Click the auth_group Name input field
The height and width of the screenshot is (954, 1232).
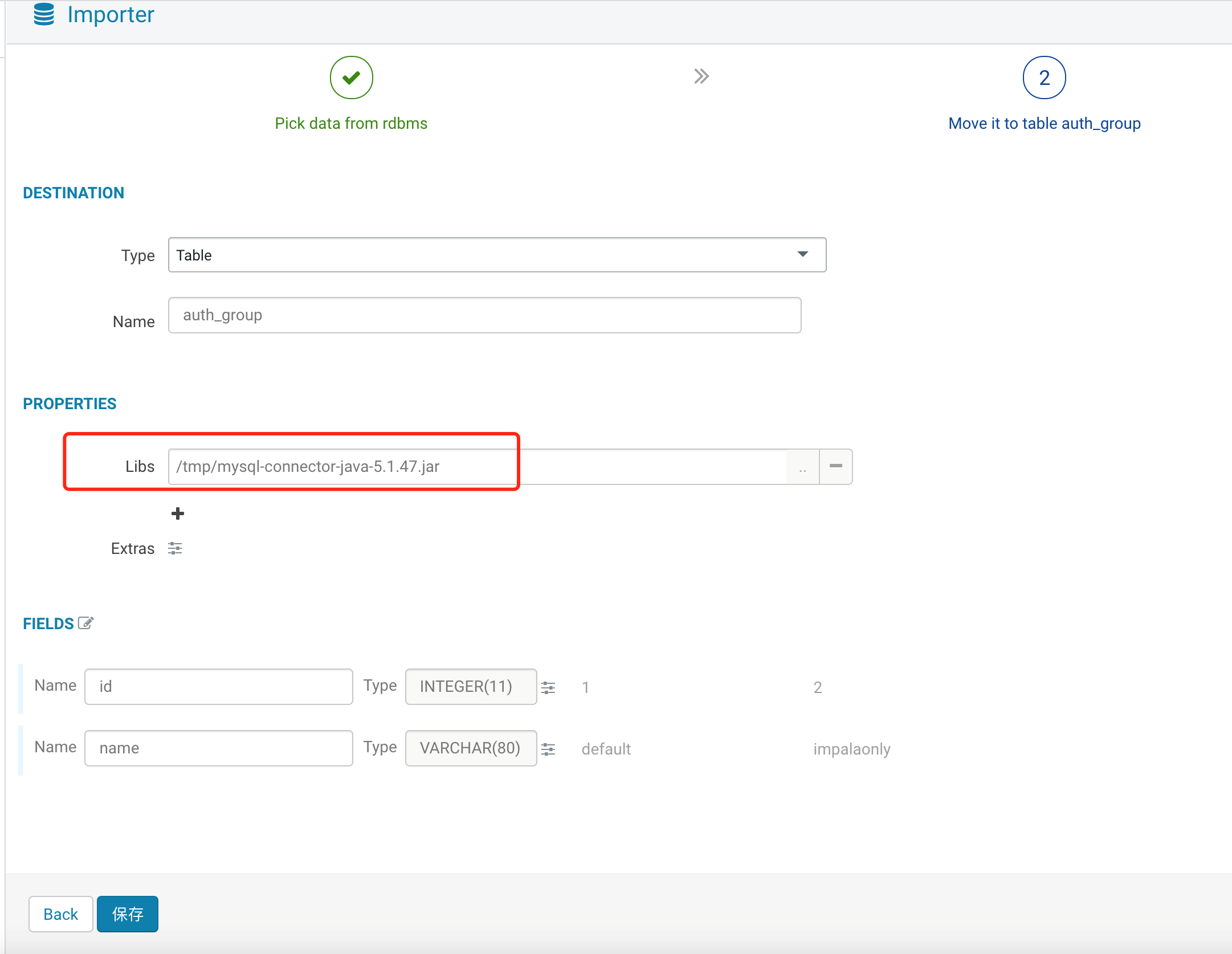[484, 315]
